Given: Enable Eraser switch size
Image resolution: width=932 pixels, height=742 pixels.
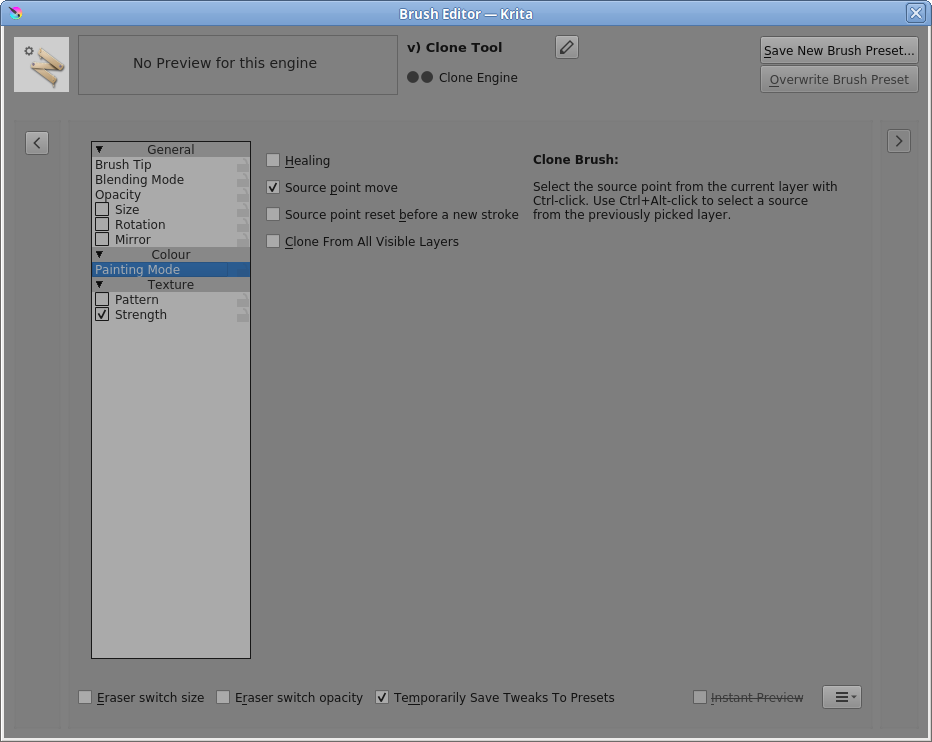Looking at the screenshot, I should (x=85, y=697).
